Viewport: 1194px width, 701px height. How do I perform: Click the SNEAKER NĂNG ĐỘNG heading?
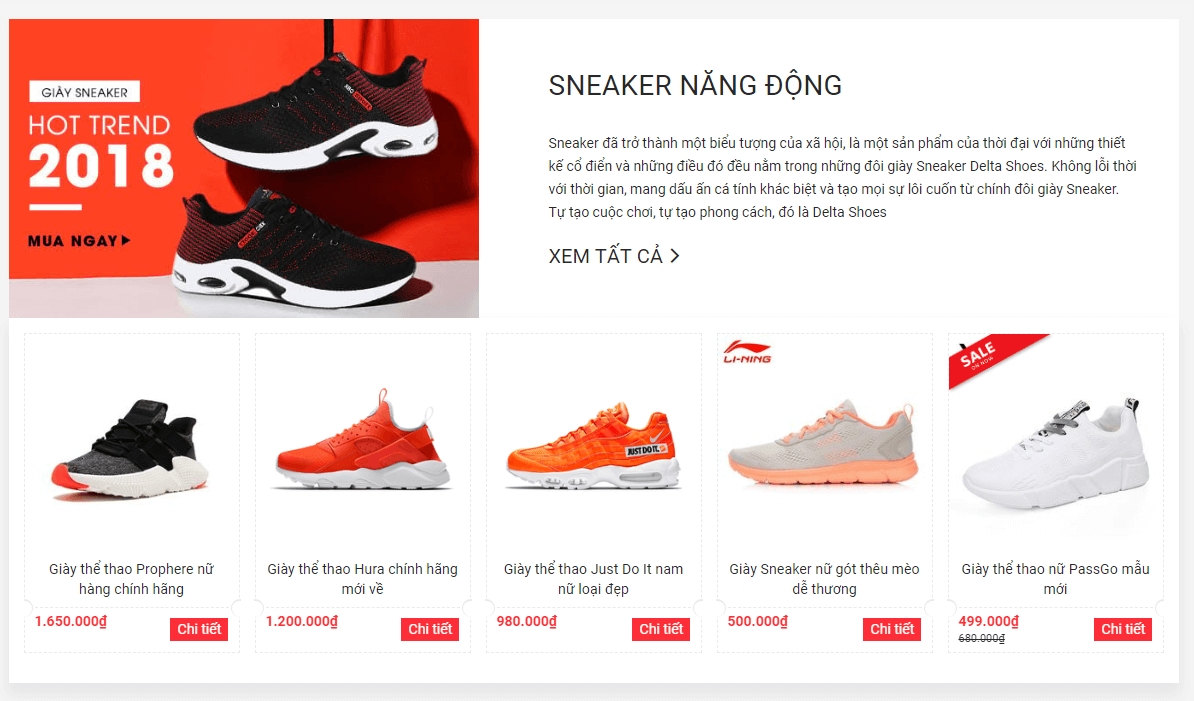tap(695, 85)
